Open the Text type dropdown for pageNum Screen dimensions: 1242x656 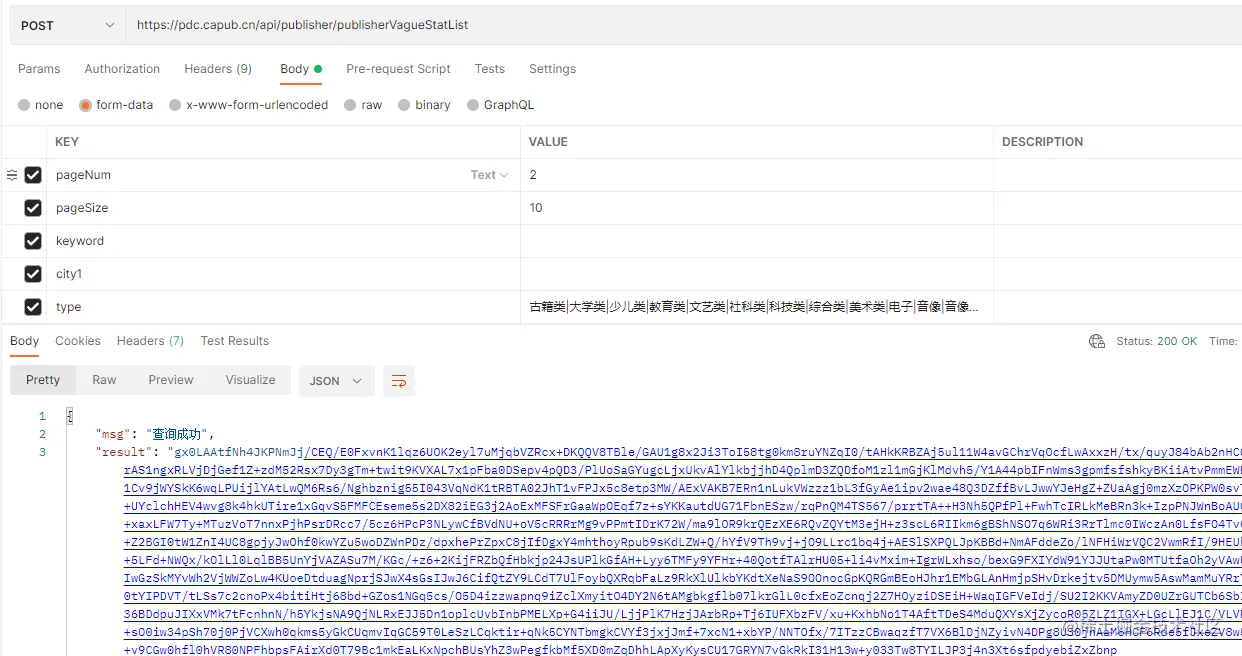(488, 174)
